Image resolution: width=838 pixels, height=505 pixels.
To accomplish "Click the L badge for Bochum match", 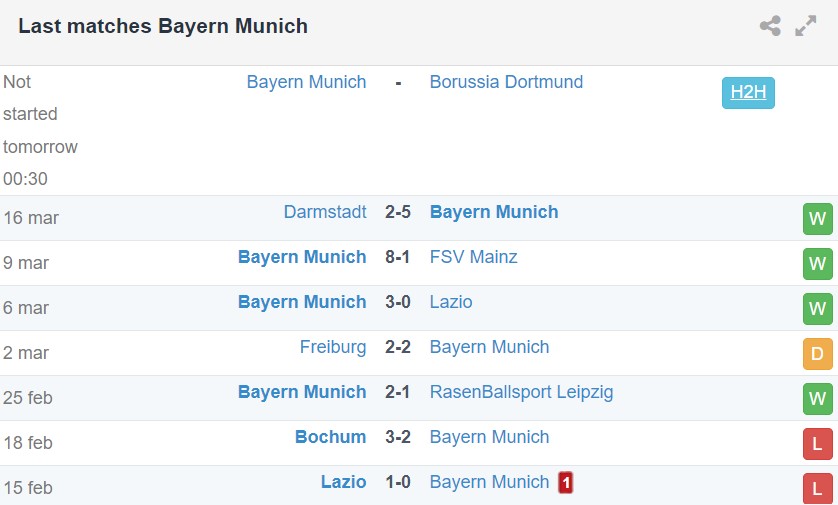I will pos(817,444).
